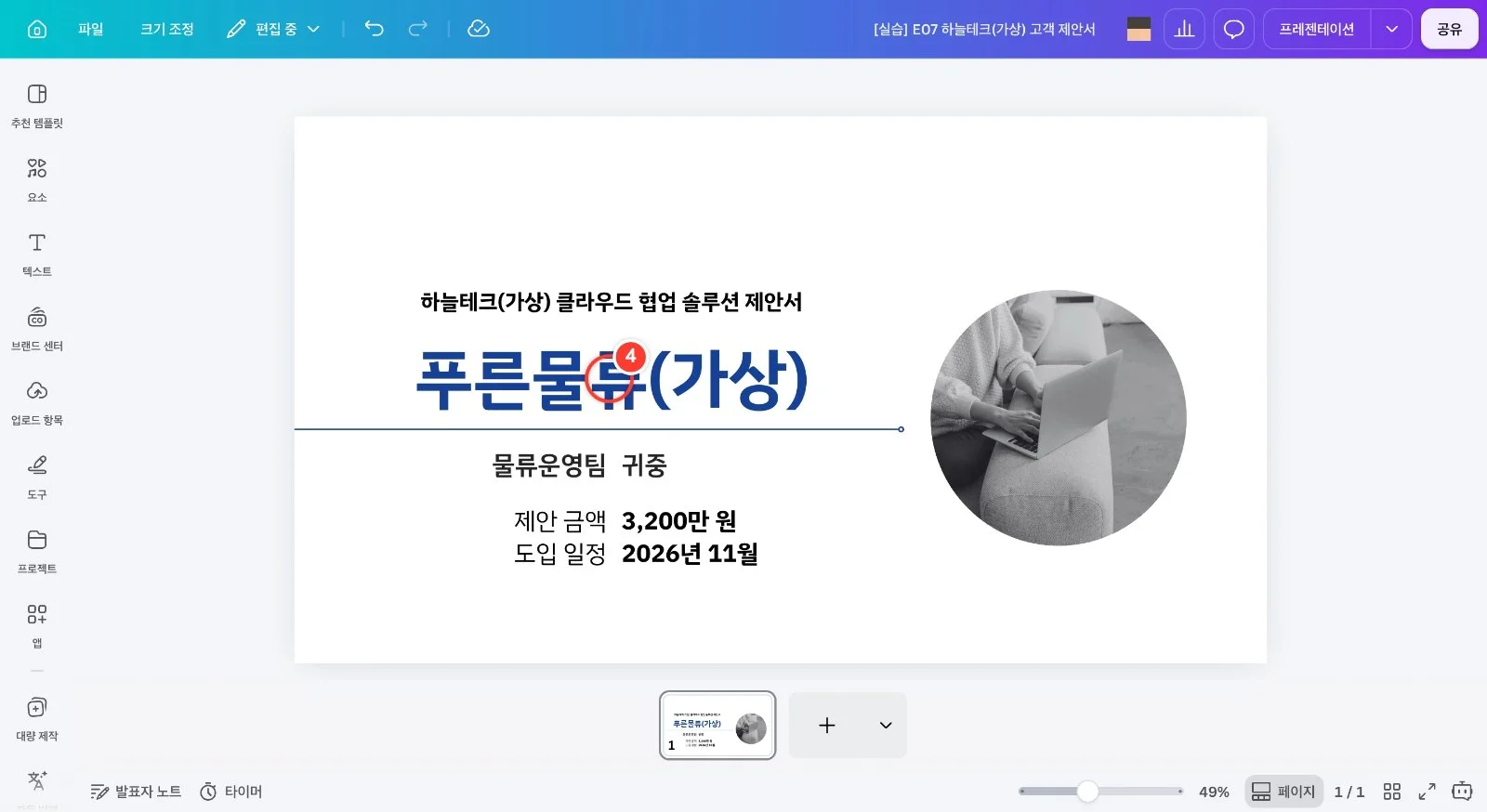This screenshot has height=812, width=1487.
Task: Check cloud save status icon
Action: click(479, 29)
